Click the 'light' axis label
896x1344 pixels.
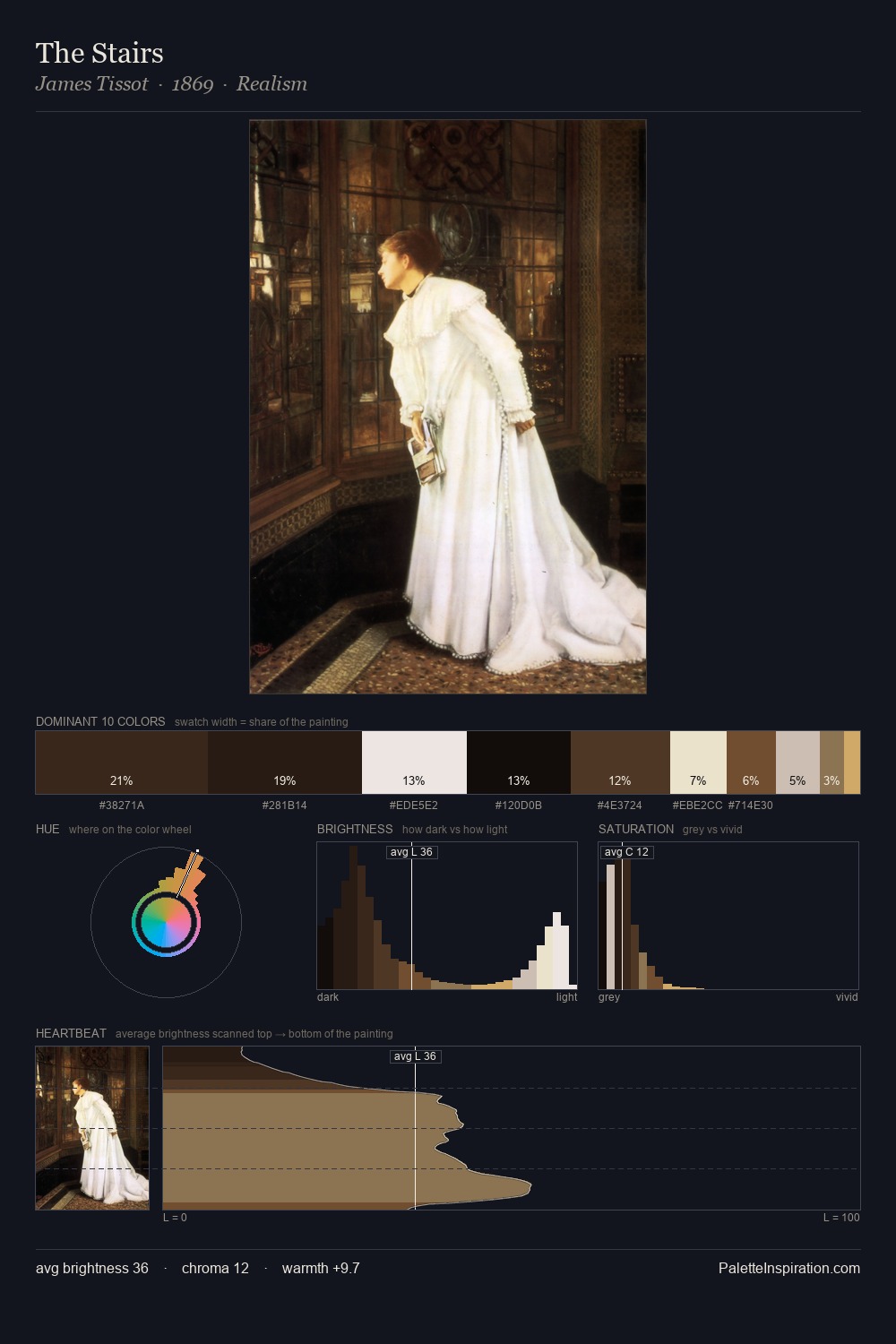(x=566, y=997)
